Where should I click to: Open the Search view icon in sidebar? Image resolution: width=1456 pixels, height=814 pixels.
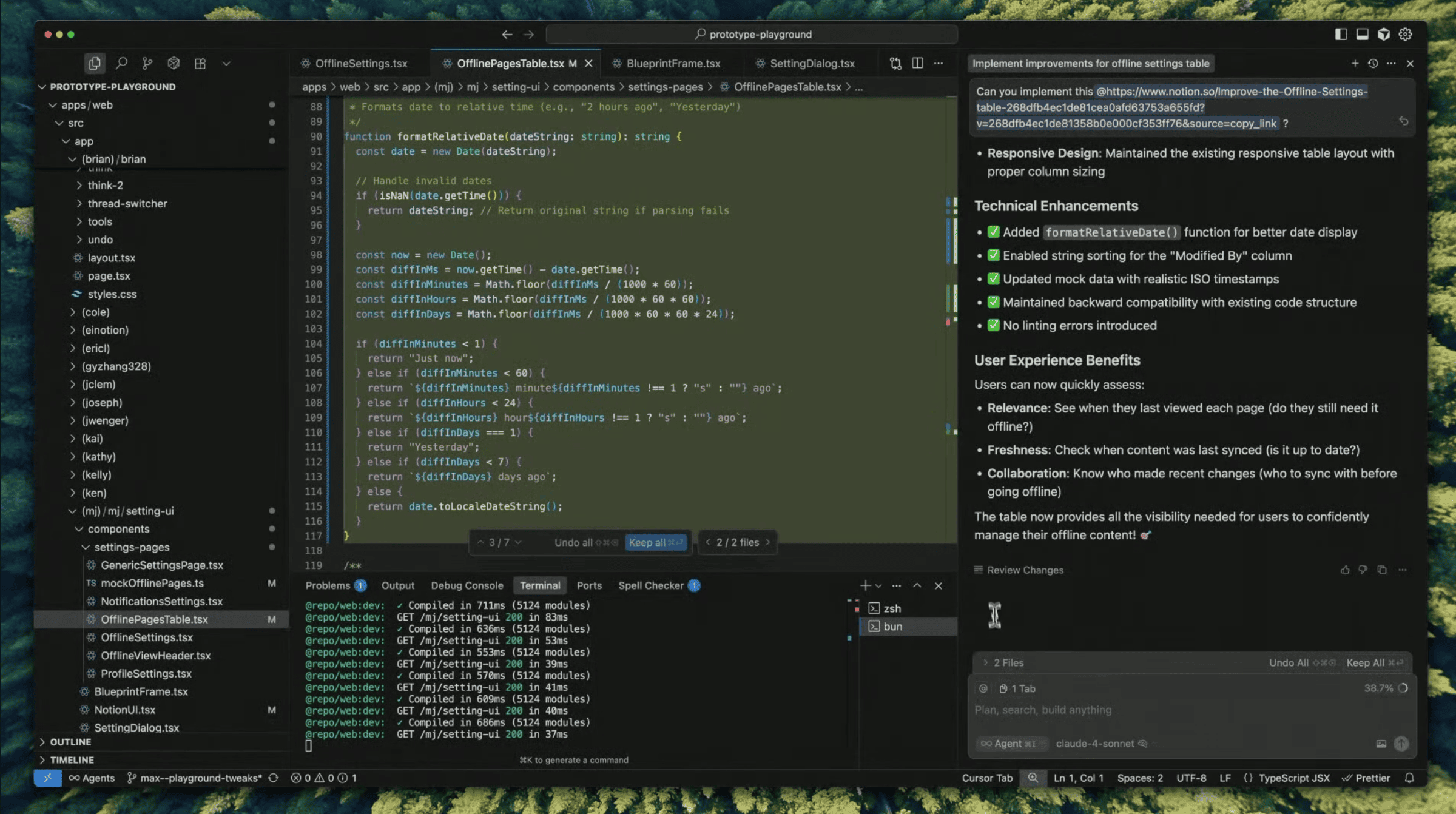121,63
